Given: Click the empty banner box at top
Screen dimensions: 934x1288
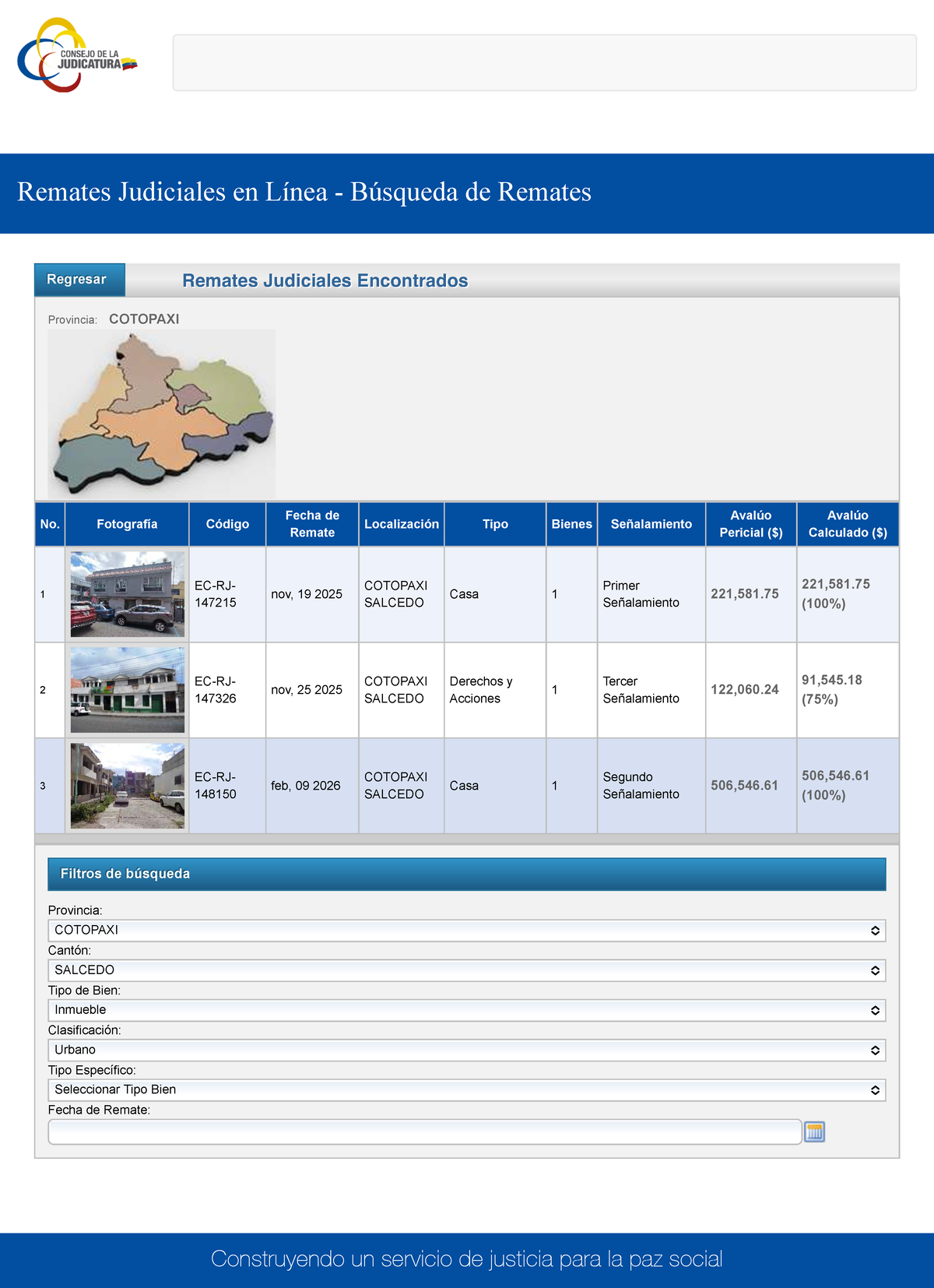Looking at the screenshot, I should click(545, 62).
